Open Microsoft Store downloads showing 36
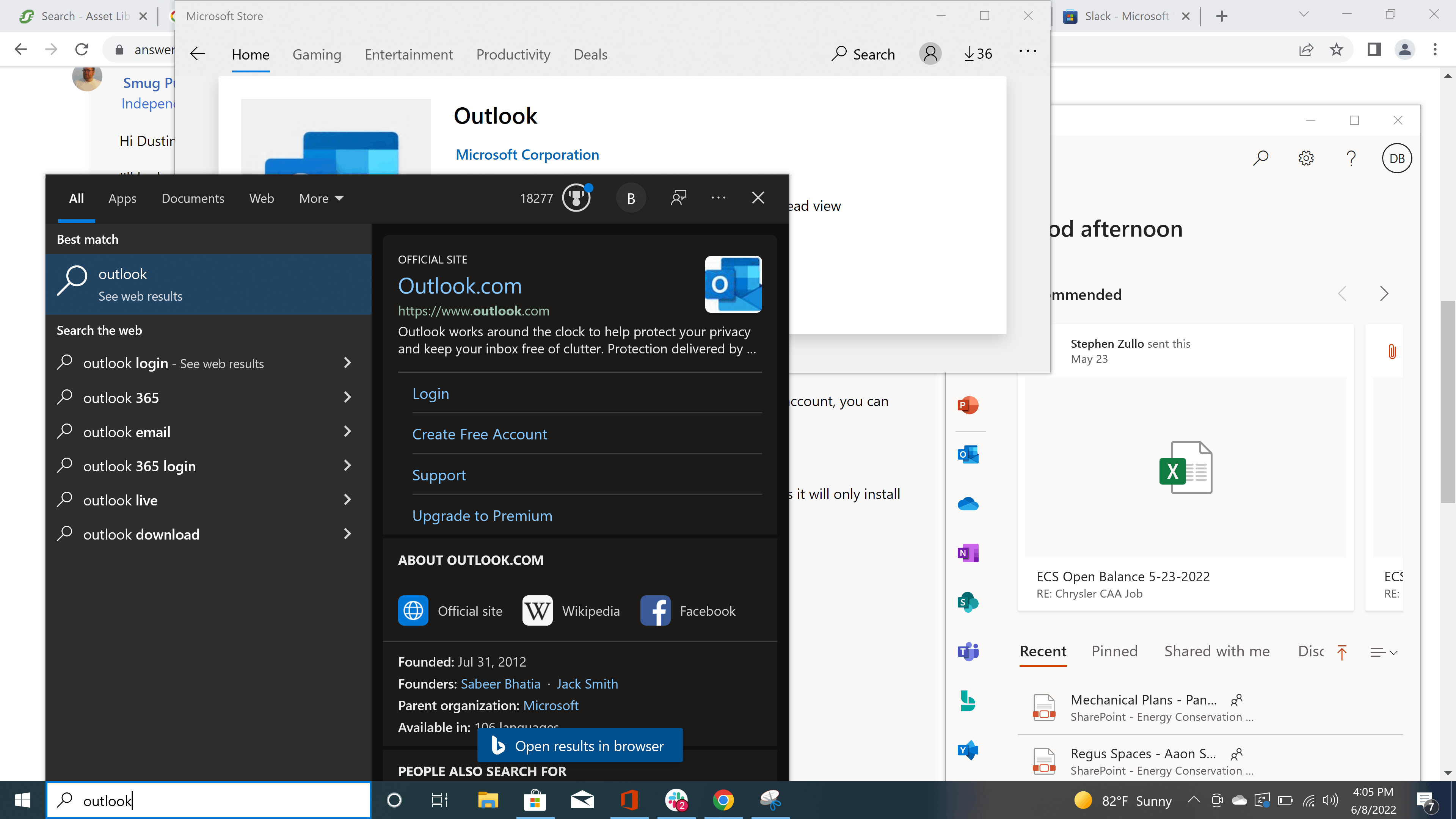Screen dimensions: 1456x819 pyautogui.click(x=978, y=54)
